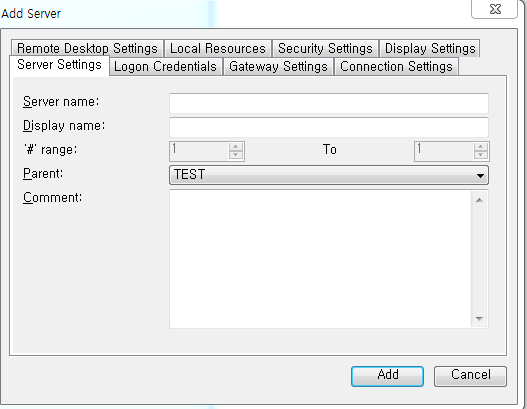
Task: Click the Display name input field
Action: click(x=329, y=127)
